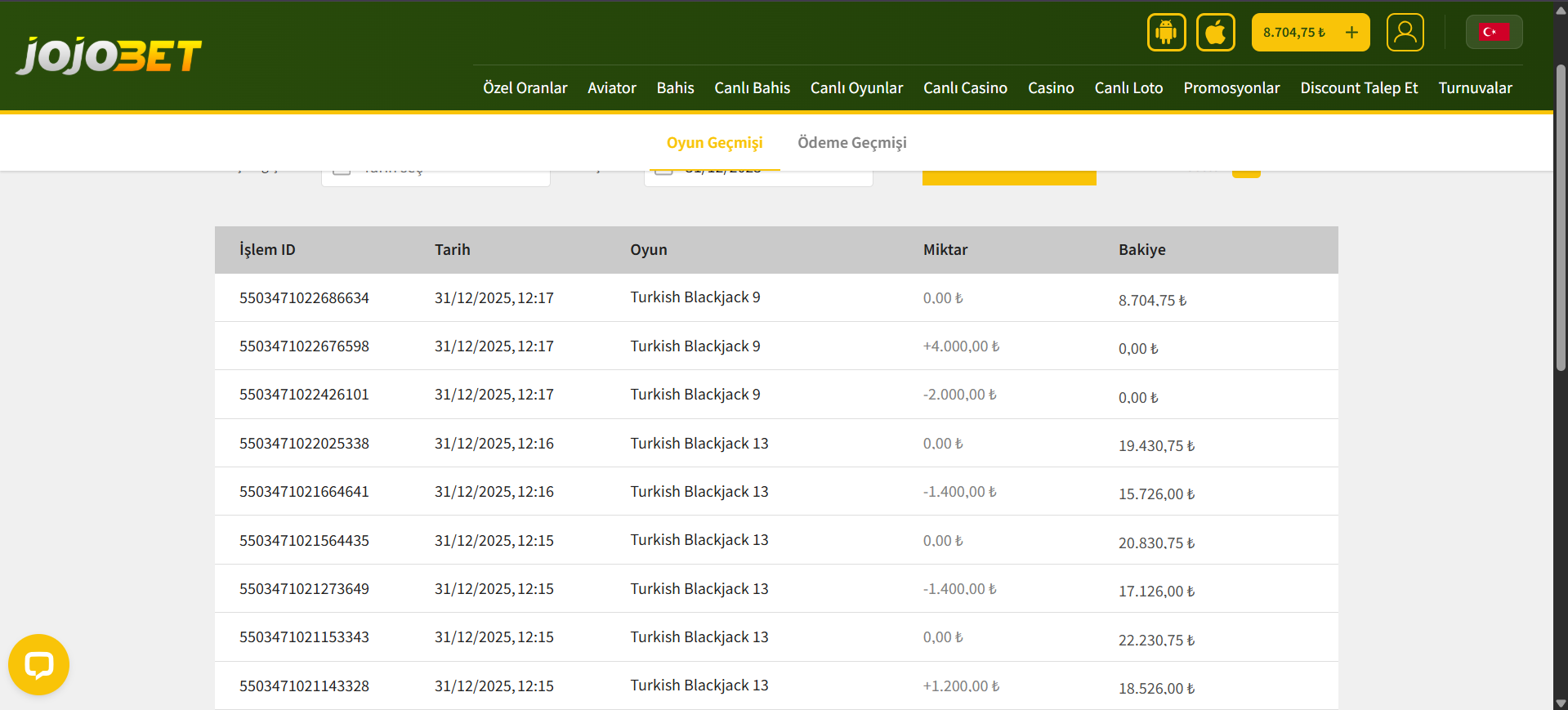Switch to Ödeme Geçmişi tab
This screenshot has height=710, width=1568.
(852, 143)
